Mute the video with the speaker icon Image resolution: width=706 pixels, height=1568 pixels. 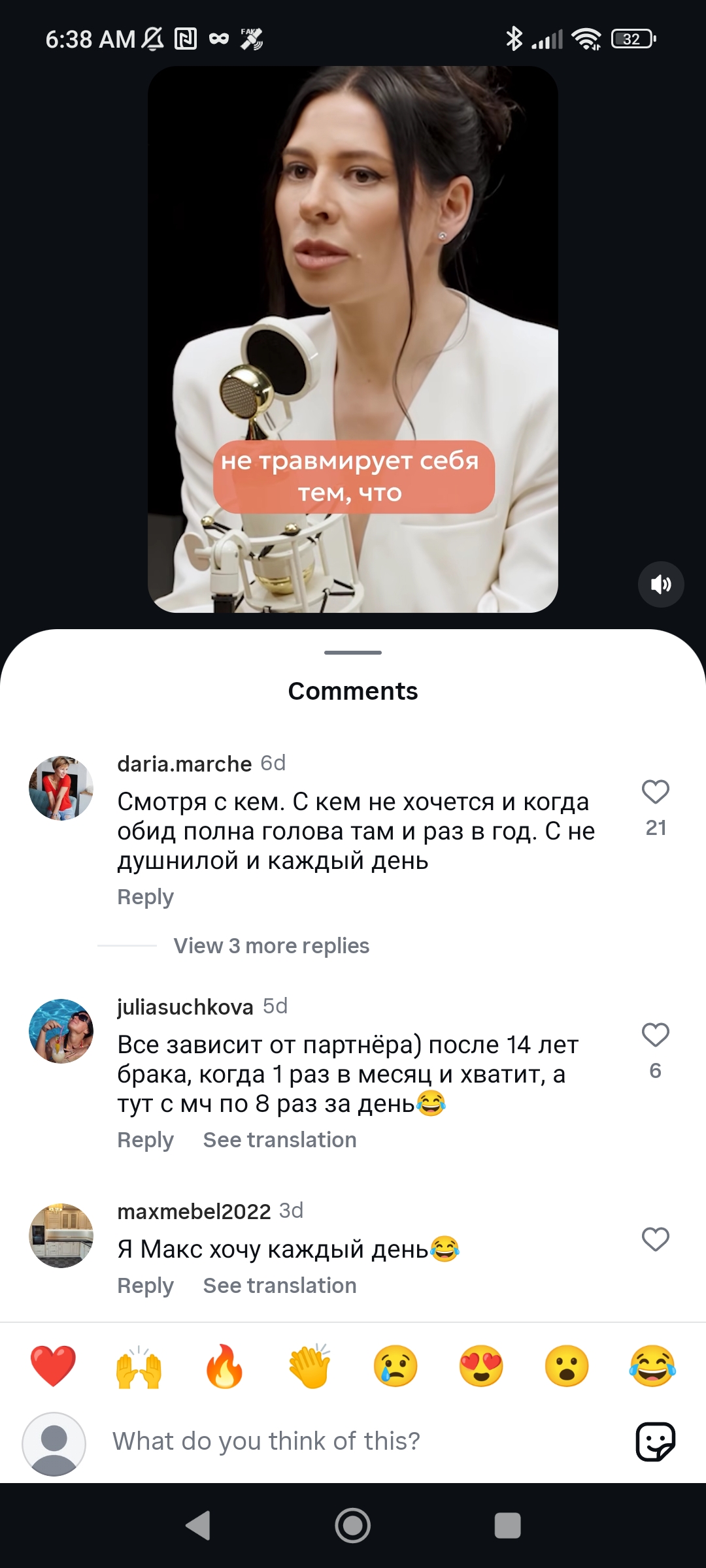pos(661,584)
